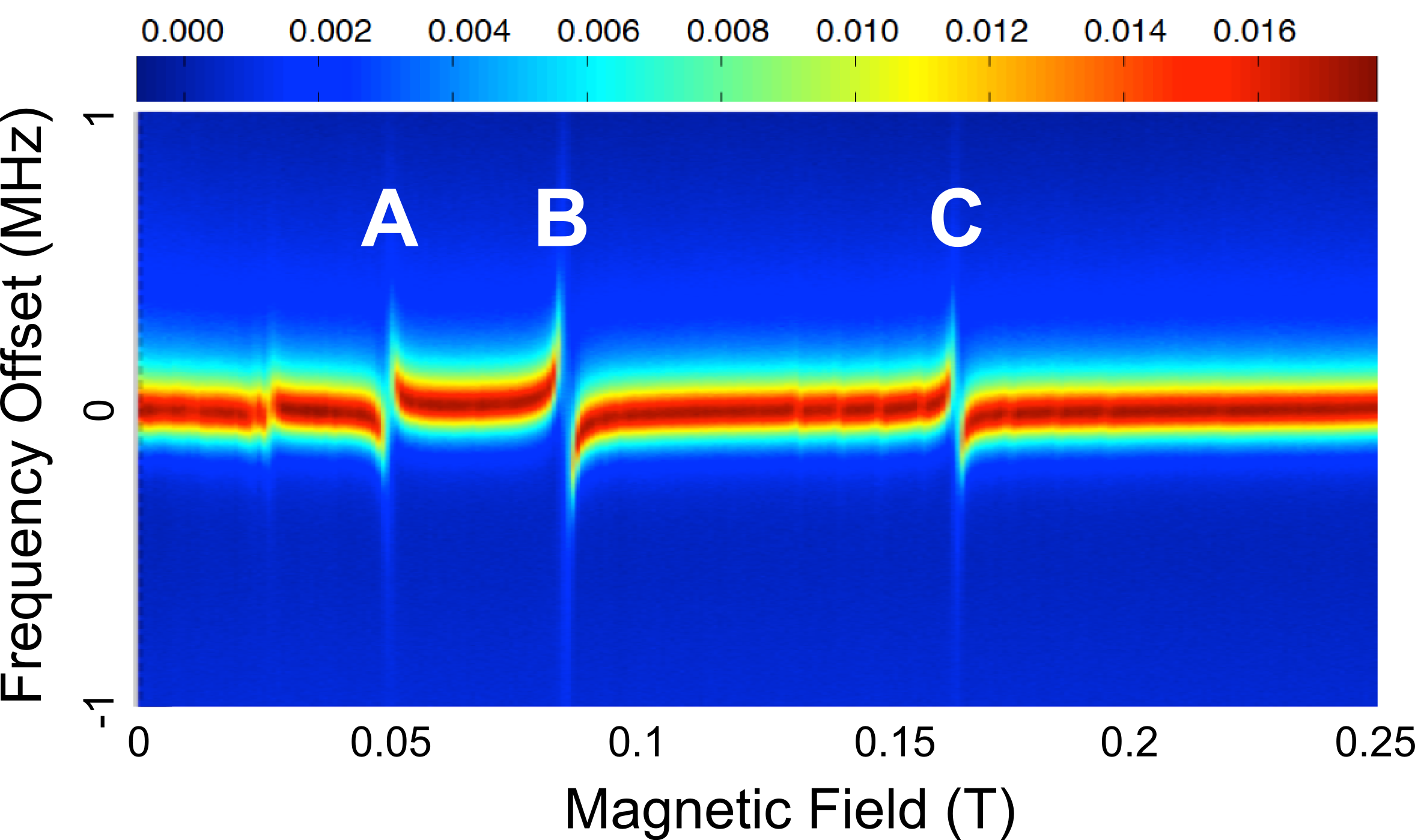Click the 0.004 colorbar tick label
This screenshot has width=1415, height=840.
tap(469, 31)
